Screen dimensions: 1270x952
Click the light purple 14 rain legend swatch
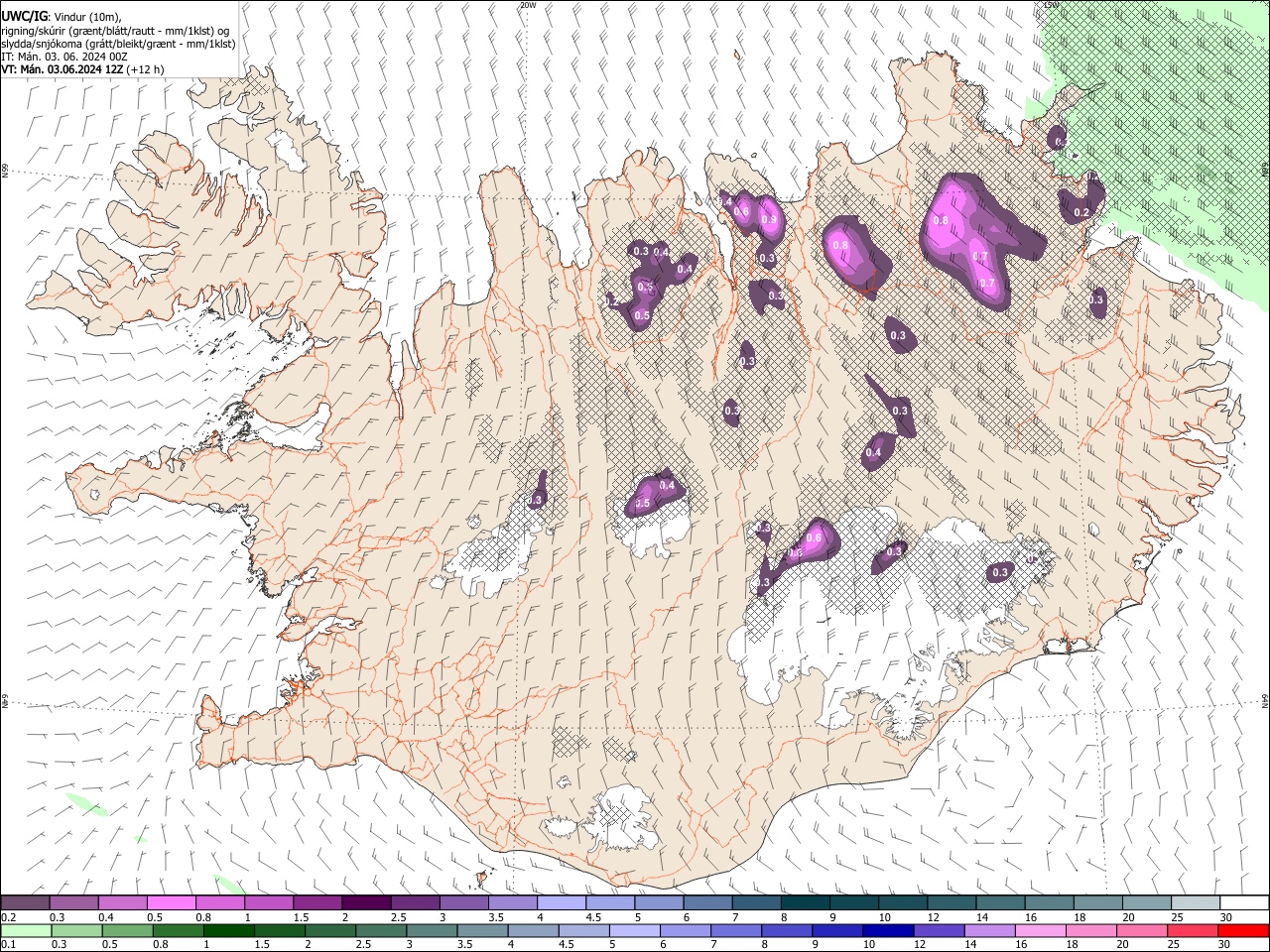pos(989,931)
